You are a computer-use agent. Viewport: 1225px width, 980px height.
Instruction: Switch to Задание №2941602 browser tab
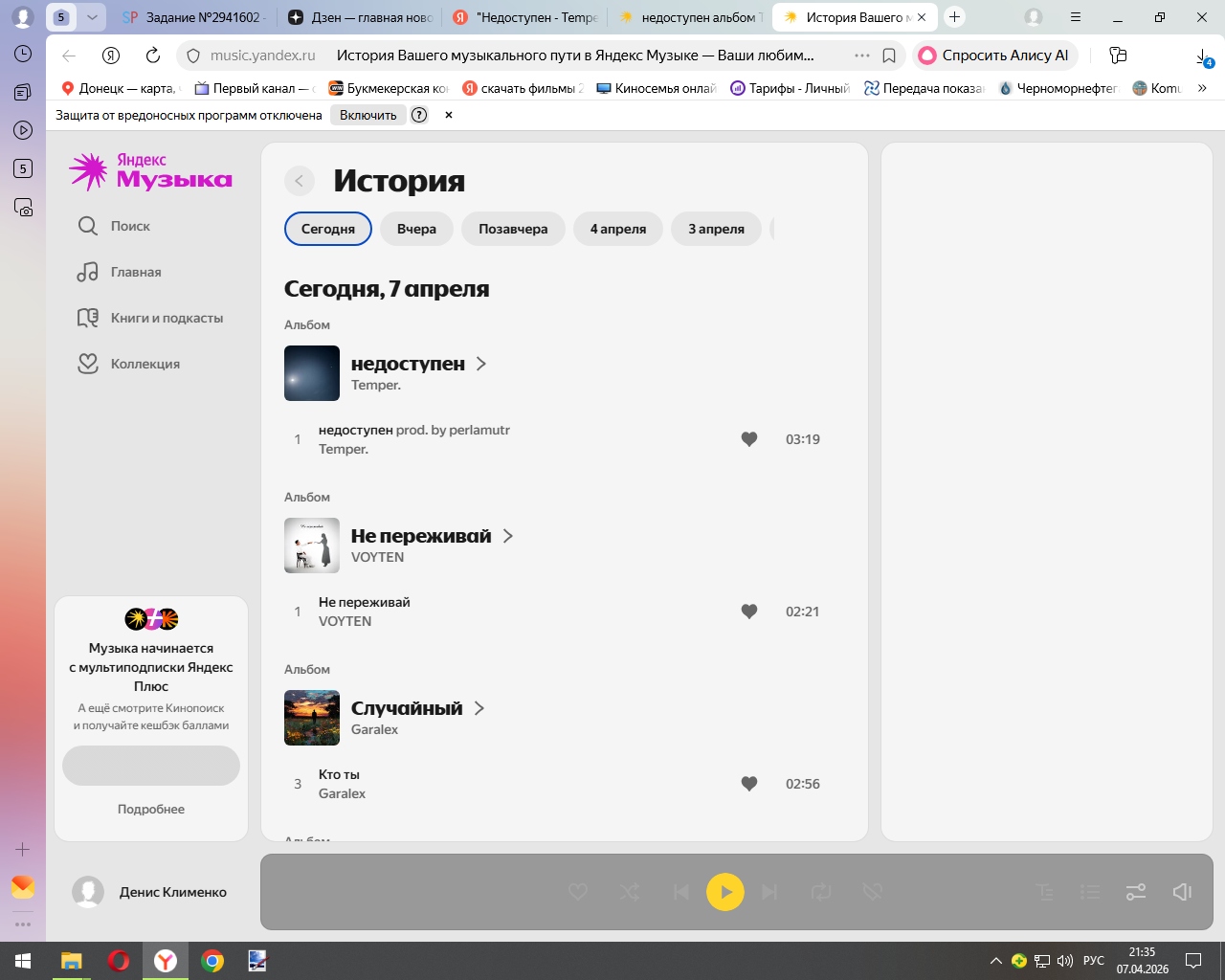coord(194,17)
